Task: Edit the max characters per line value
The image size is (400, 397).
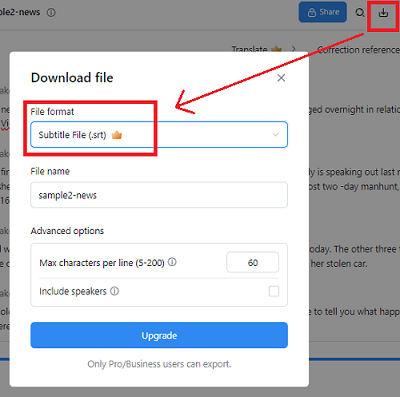Action: (253, 263)
